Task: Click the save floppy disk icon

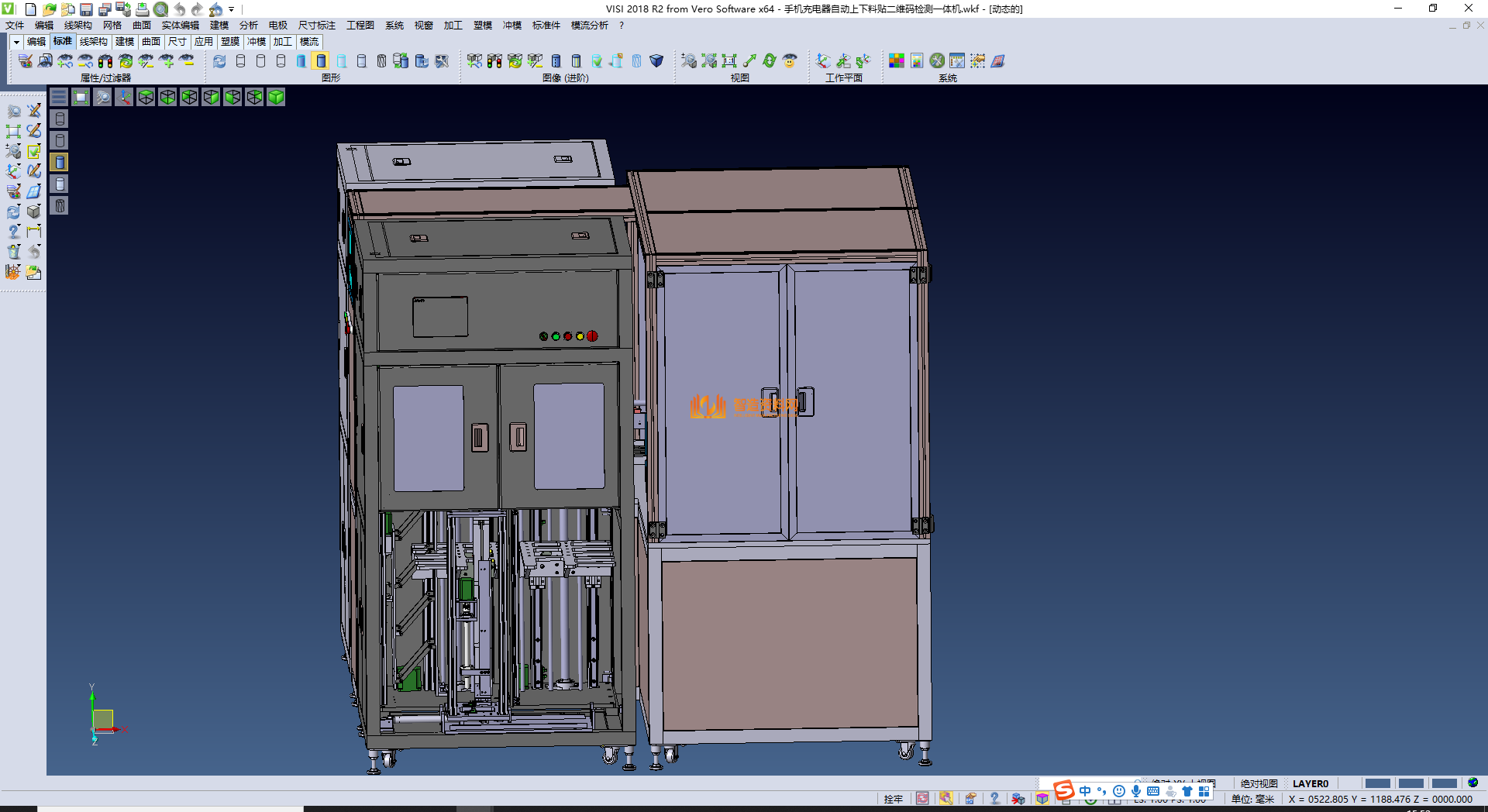Action: click(86, 9)
